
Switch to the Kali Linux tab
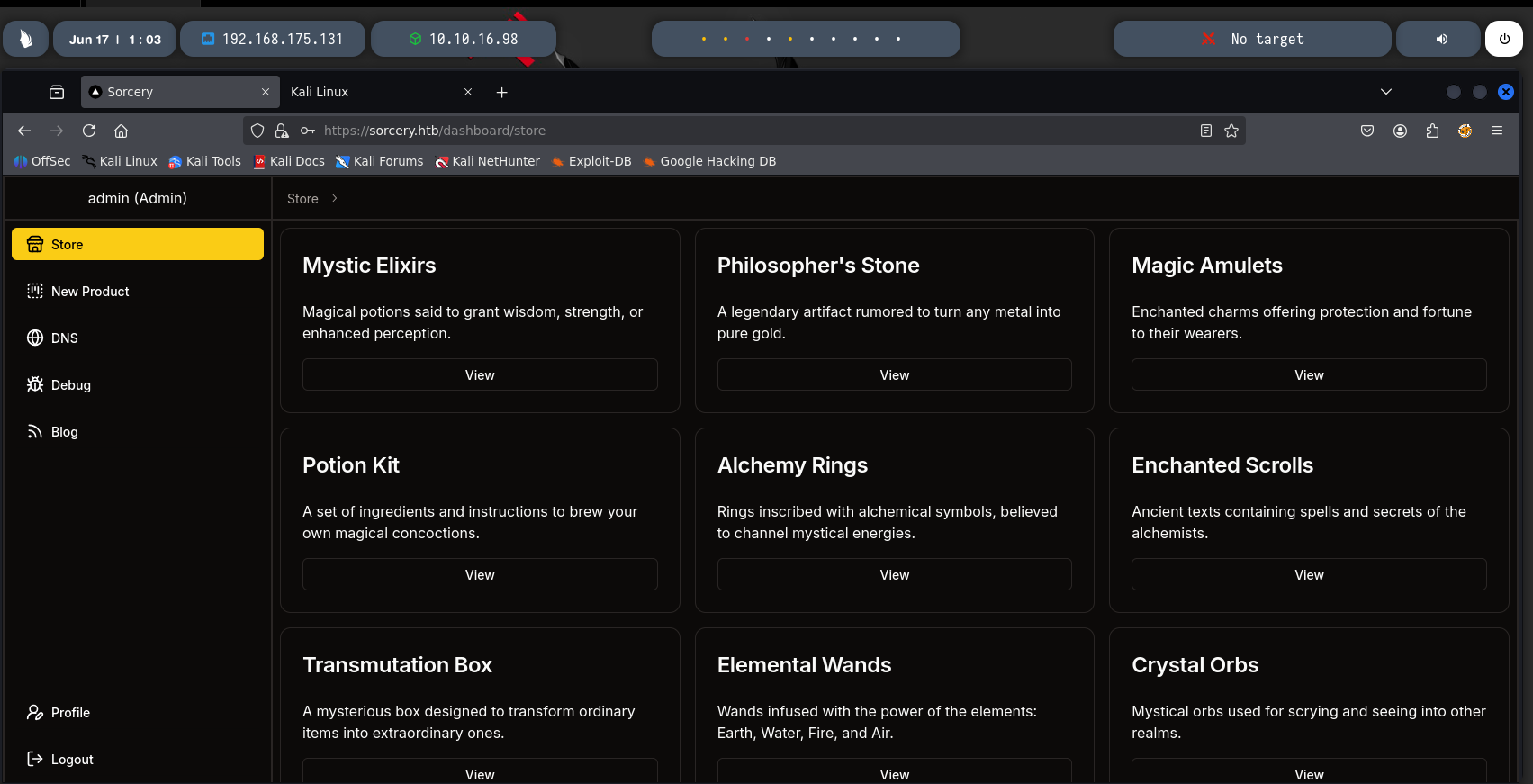pyautogui.click(x=369, y=92)
